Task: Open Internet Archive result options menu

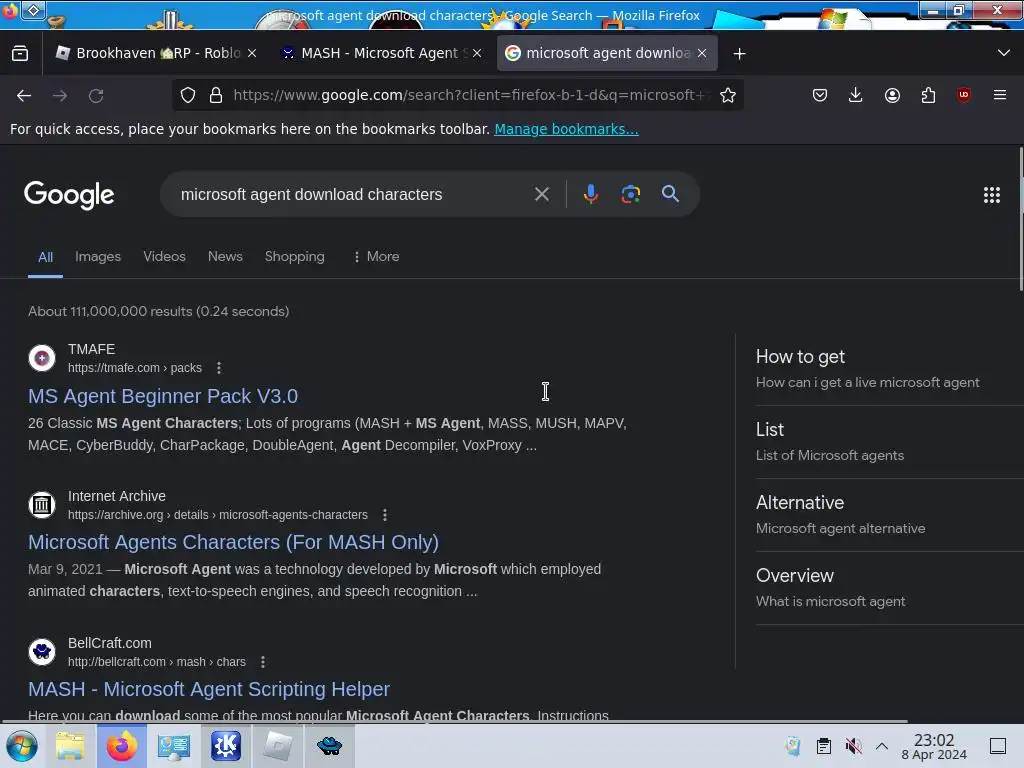Action: tap(385, 515)
